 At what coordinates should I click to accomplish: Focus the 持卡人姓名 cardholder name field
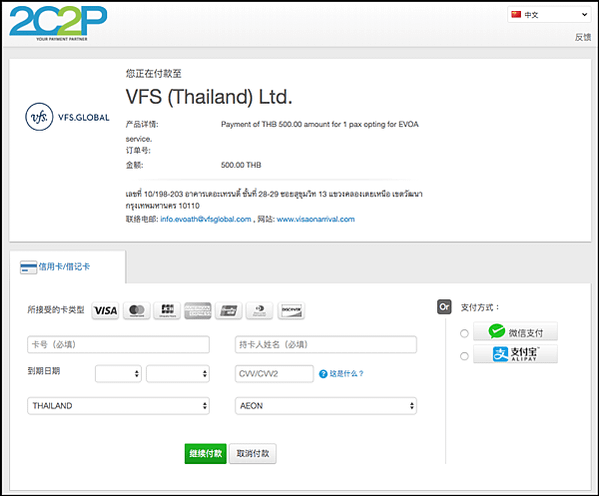326,345
